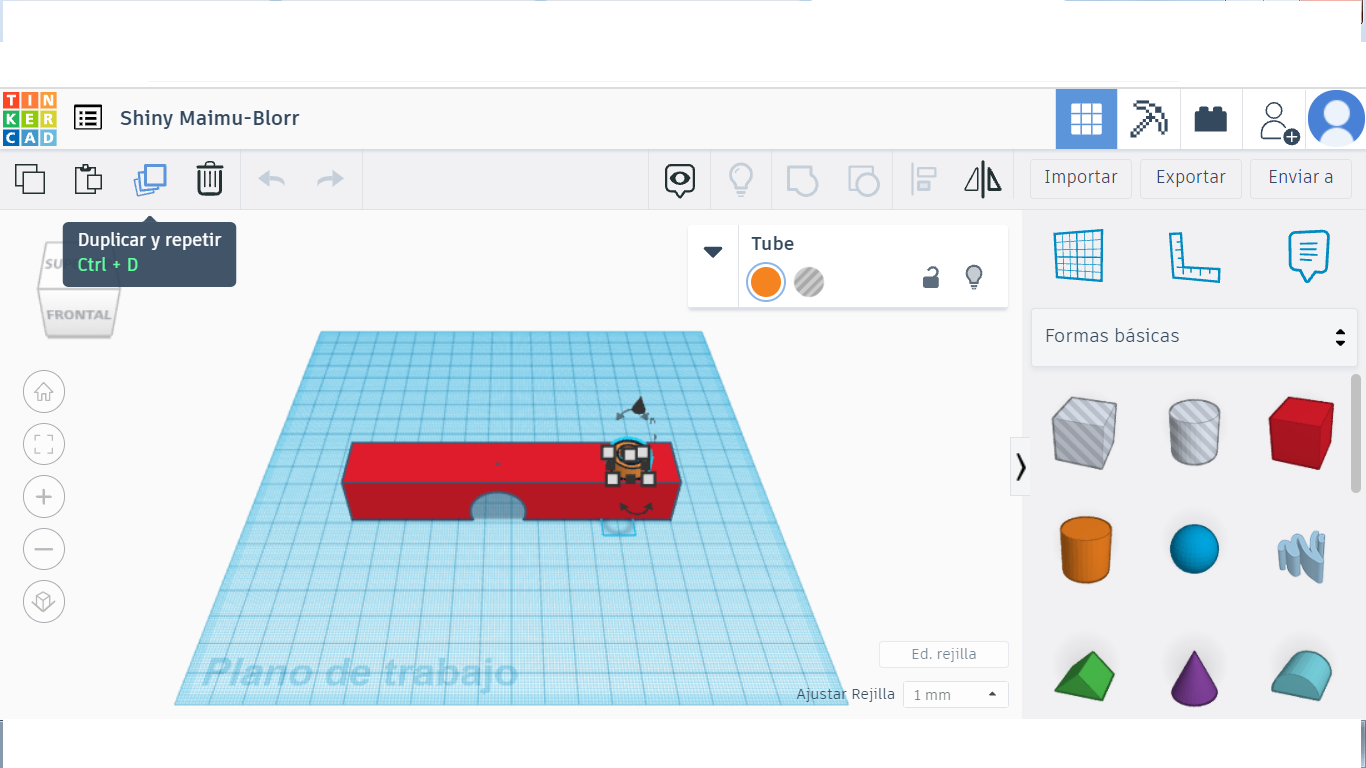Click the shapes panel scrollbar
The width and height of the screenshot is (1366, 768).
click(1356, 433)
